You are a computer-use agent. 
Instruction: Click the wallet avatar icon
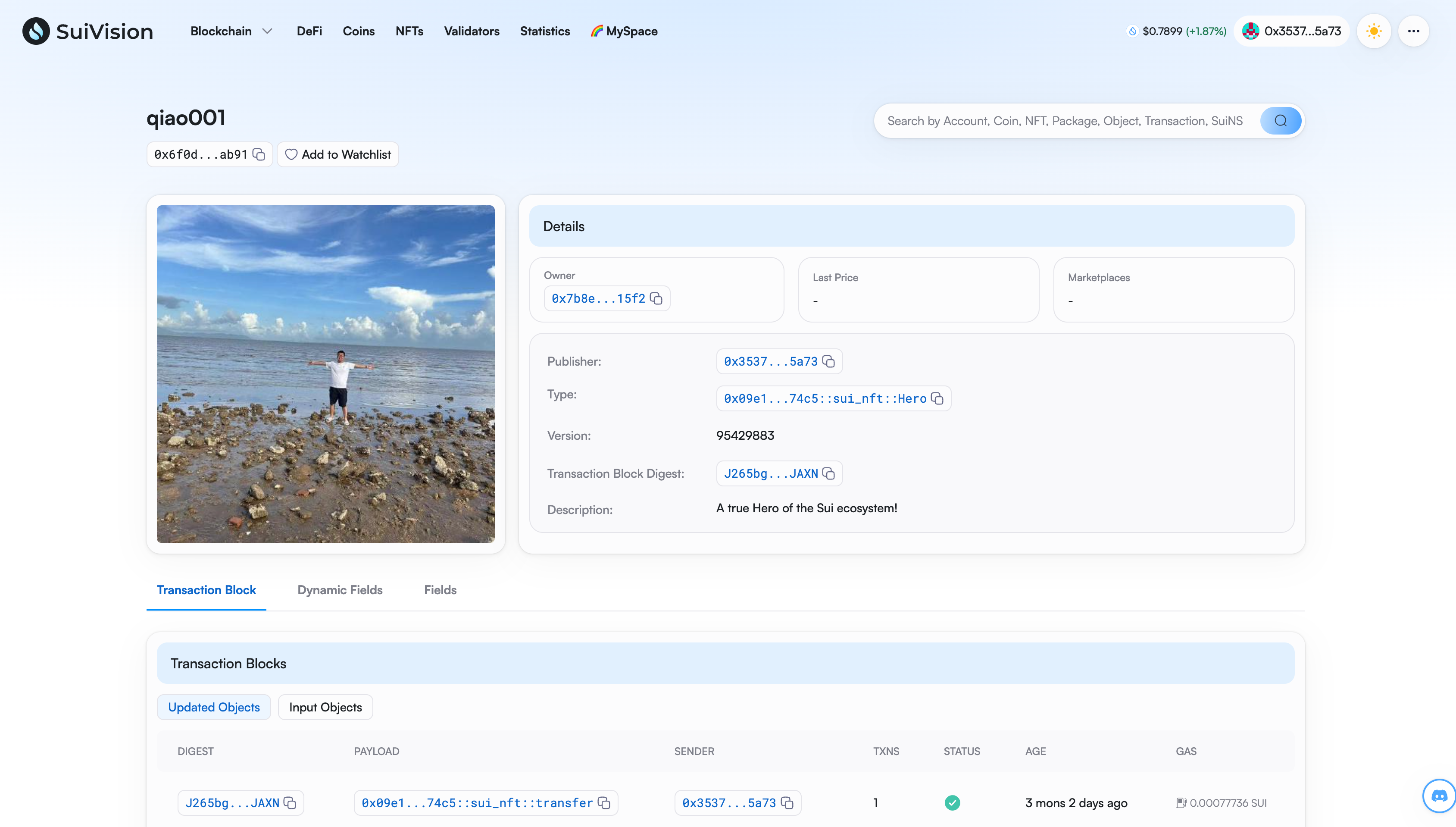pyautogui.click(x=1250, y=31)
